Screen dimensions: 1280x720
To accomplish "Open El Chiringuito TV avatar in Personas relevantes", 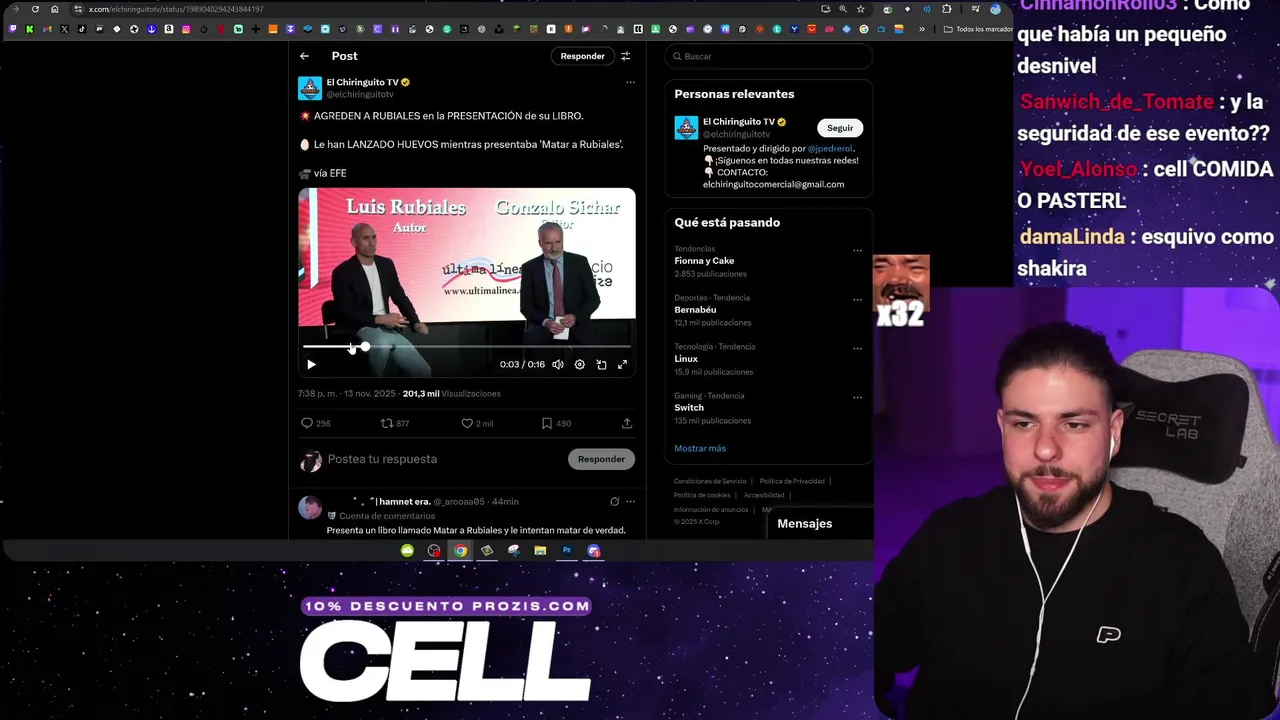I will pyautogui.click(x=686, y=128).
